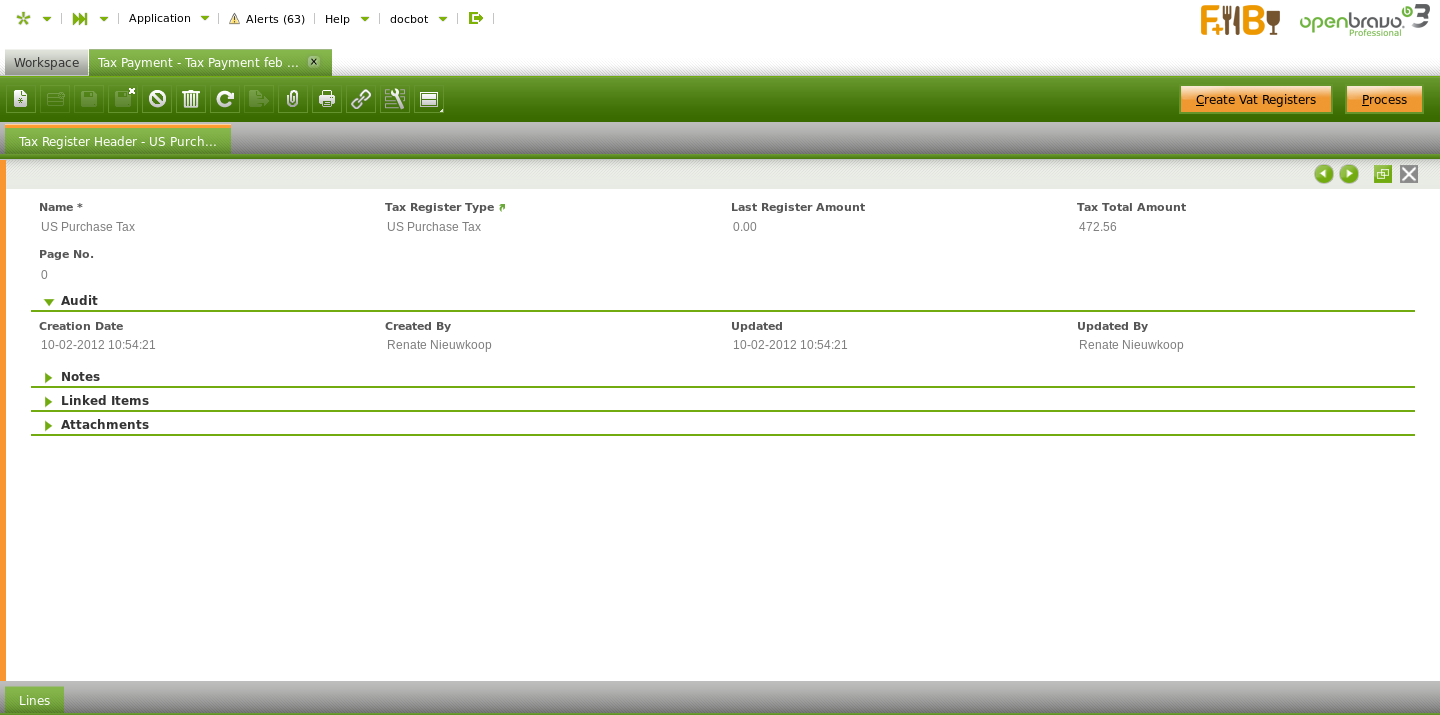Switch to the Workspace tab

46,62
